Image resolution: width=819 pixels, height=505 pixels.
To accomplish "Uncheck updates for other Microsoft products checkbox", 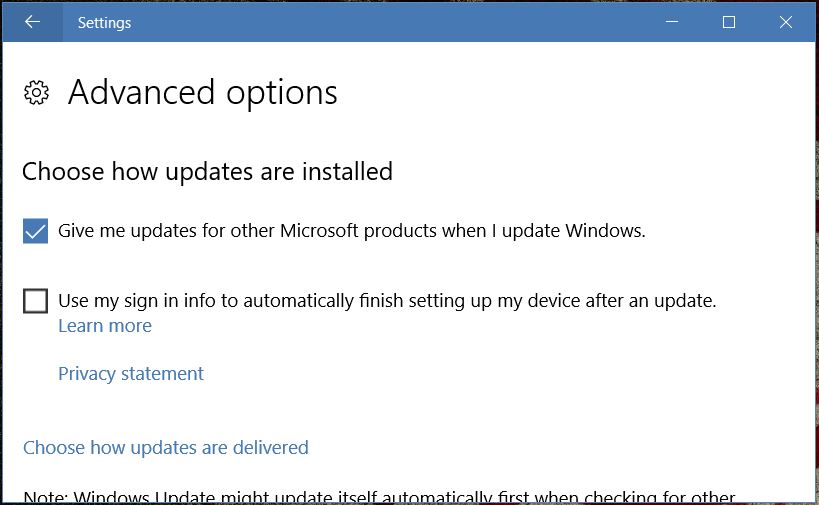I will [x=35, y=231].
